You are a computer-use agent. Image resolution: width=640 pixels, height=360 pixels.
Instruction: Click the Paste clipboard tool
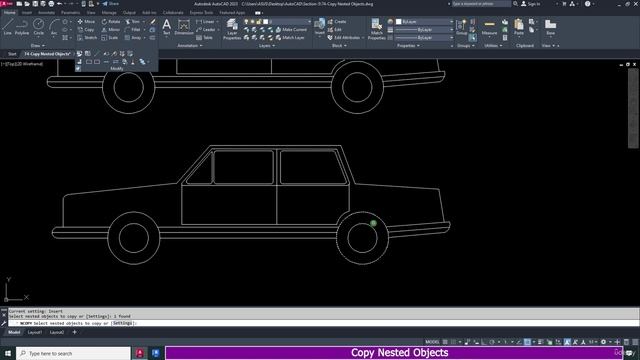point(519,27)
